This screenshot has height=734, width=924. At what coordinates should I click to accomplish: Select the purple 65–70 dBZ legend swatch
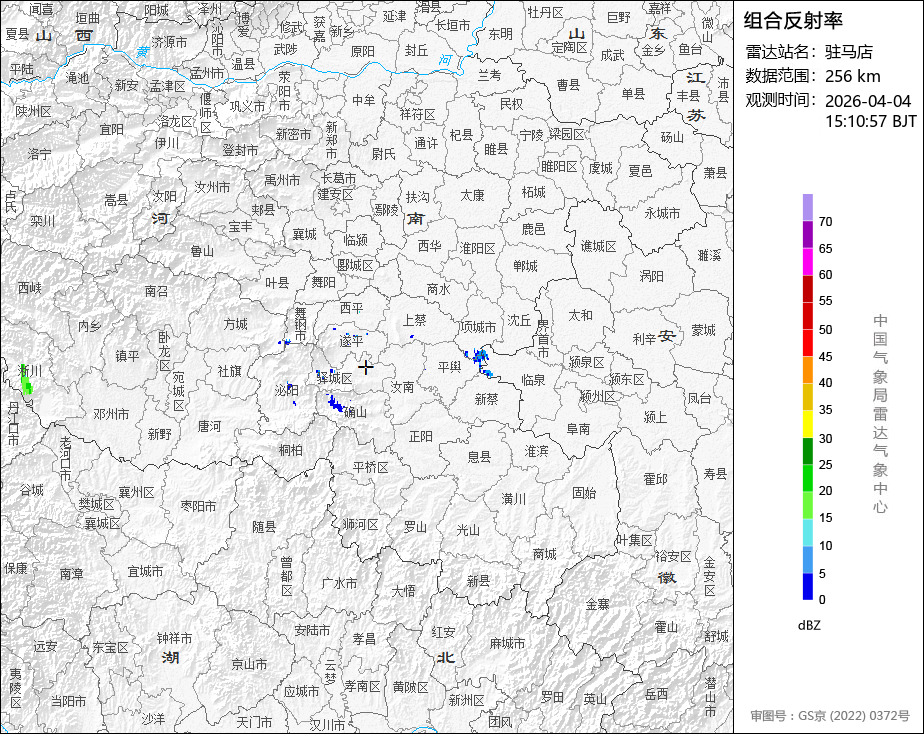click(807, 234)
